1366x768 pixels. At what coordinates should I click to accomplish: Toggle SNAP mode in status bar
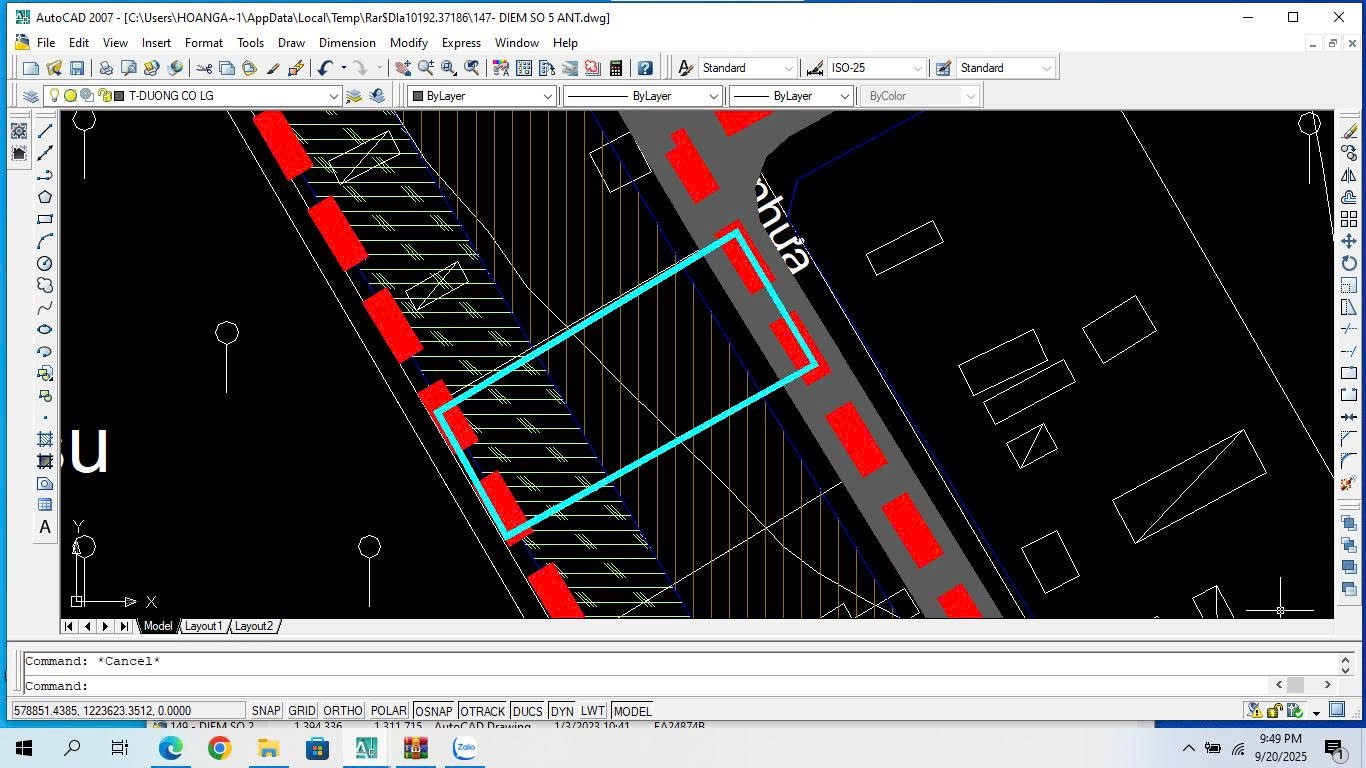pos(265,711)
